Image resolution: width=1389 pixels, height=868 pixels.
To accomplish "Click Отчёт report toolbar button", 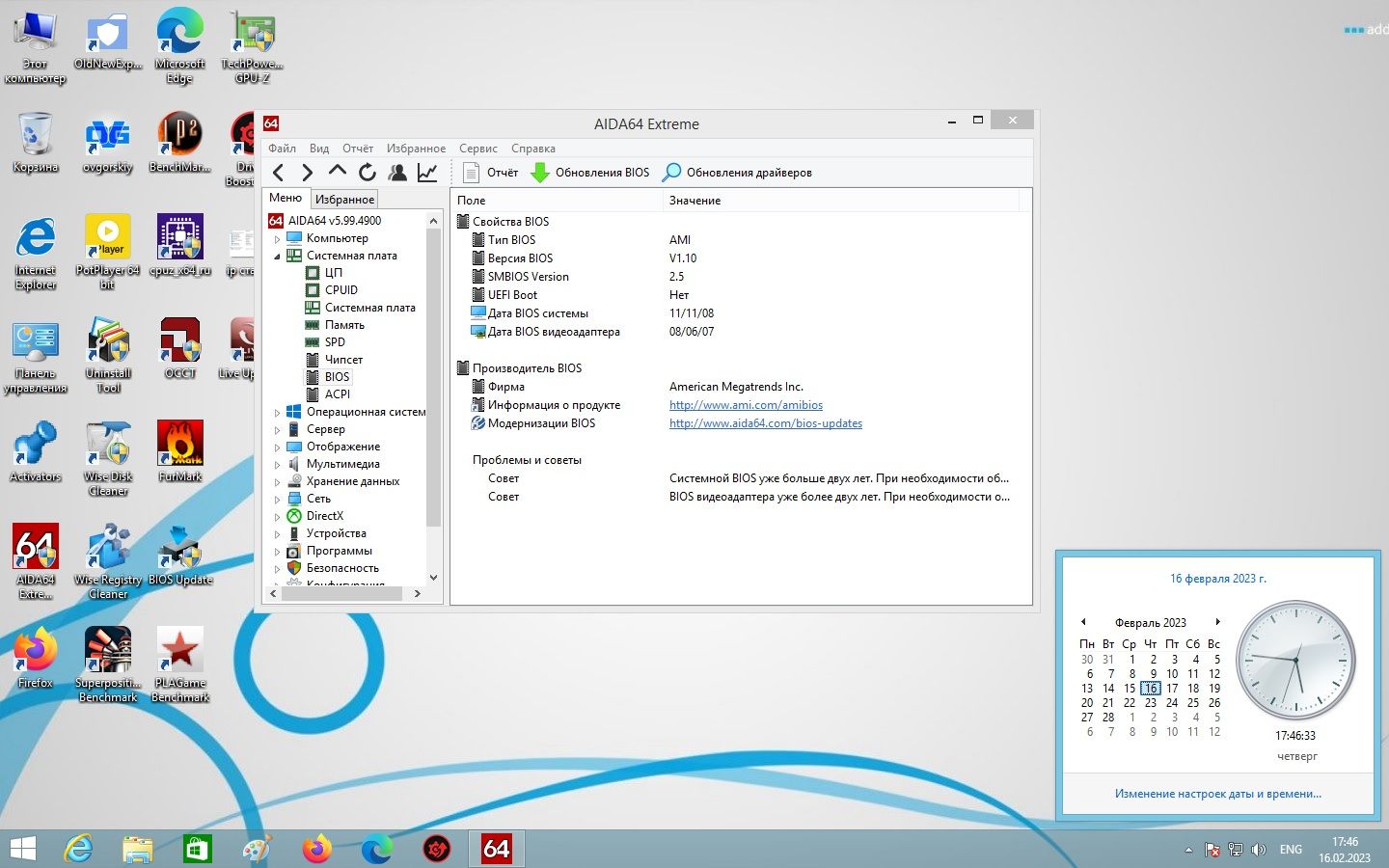I will [491, 173].
